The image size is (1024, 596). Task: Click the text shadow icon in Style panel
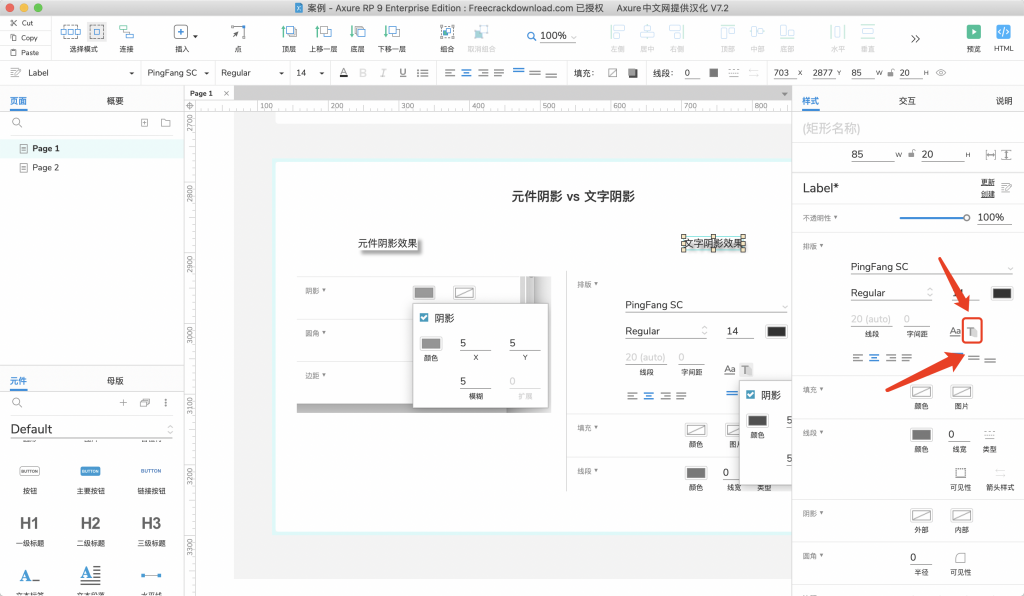pyautogui.click(x=973, y=330)
